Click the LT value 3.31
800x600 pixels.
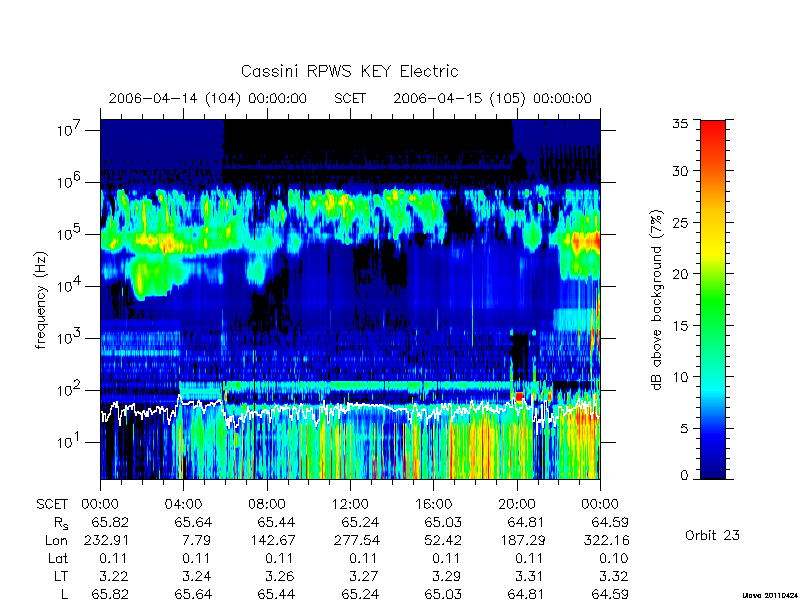point(530,576)
